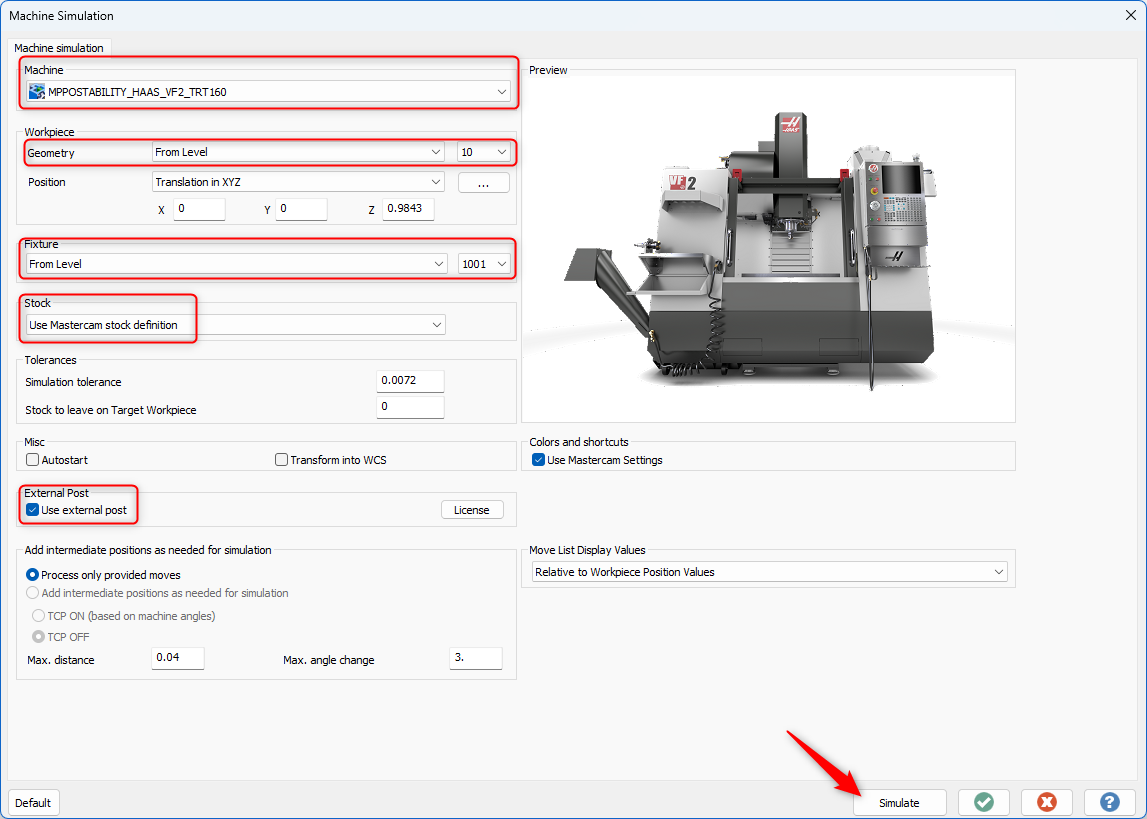Open the Stock definition dropdown
Image resolution: width=1147 pixels, height=819 pixels.
[x=236, y=325]
